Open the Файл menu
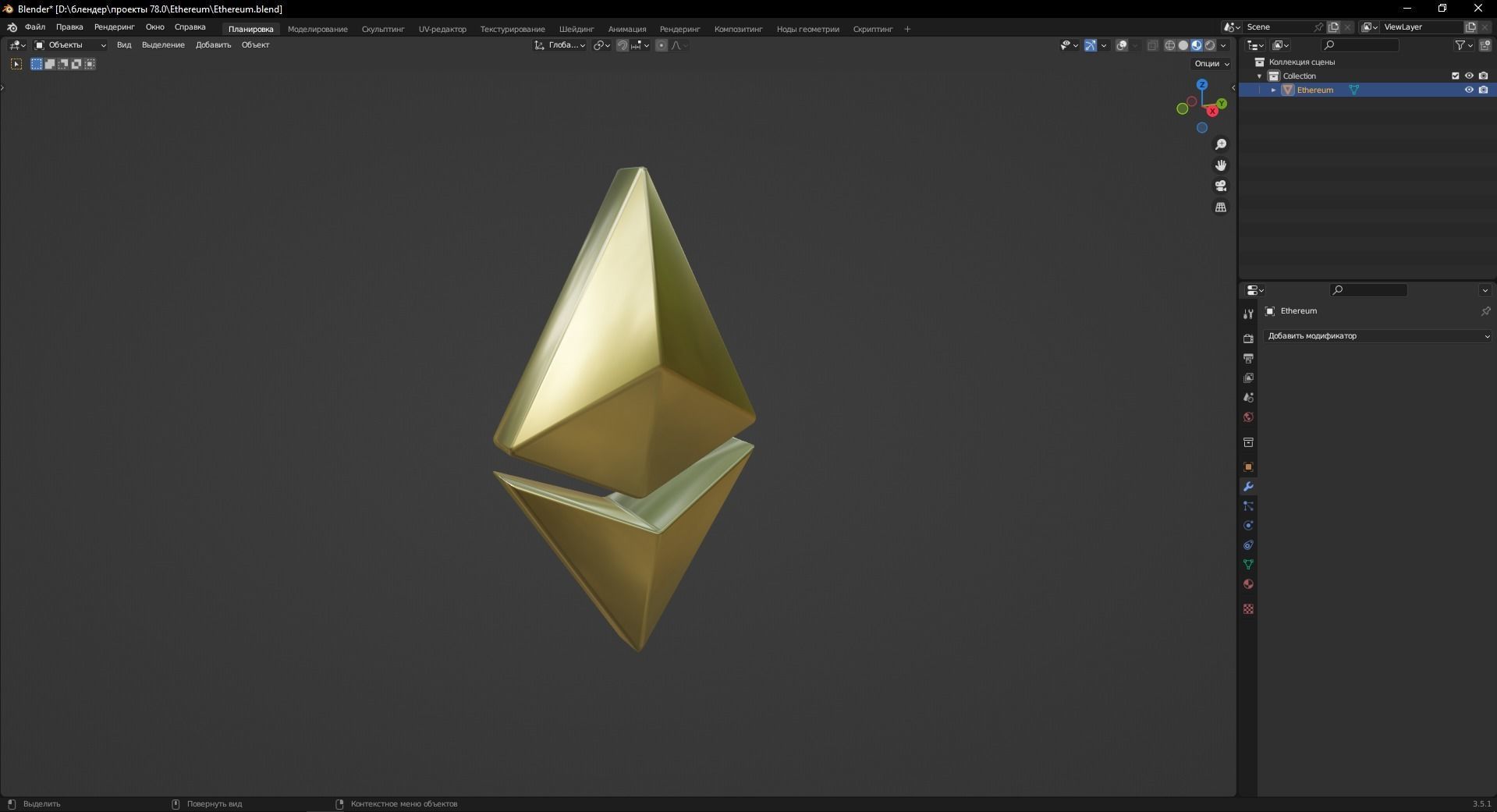This screenshot has height=812, width=1497. tap(35, 27)
